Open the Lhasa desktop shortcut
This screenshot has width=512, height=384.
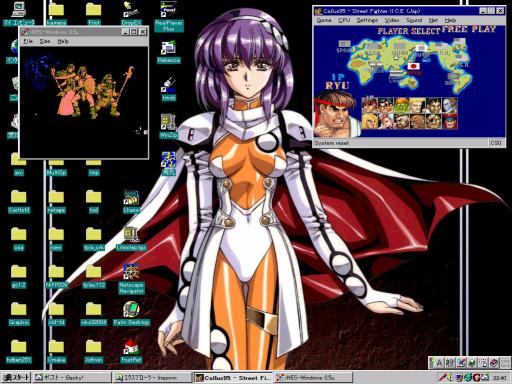(x=131, y=202)
